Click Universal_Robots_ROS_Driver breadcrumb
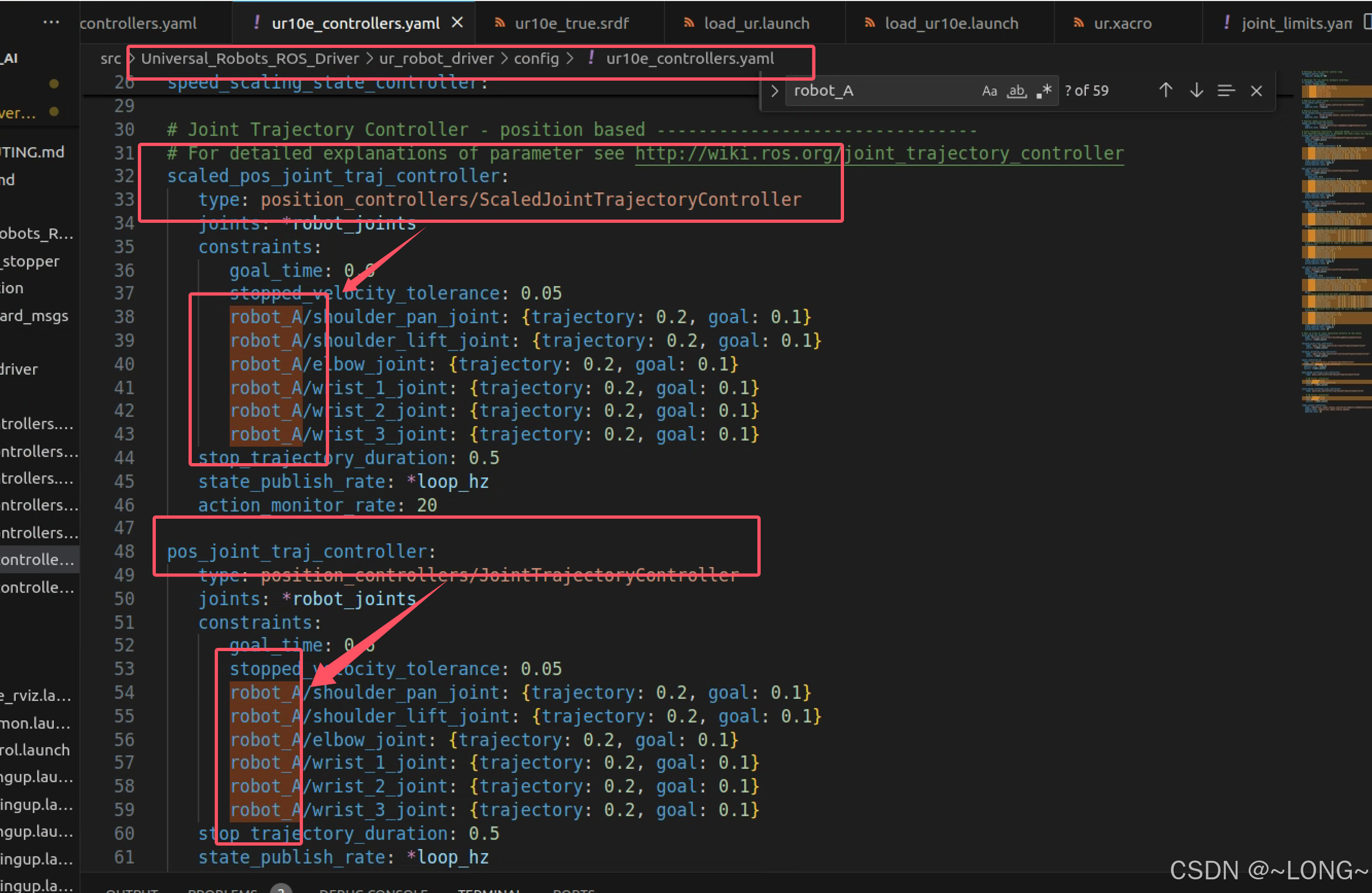The image size is (1372, 893). [x=250, y=58]
